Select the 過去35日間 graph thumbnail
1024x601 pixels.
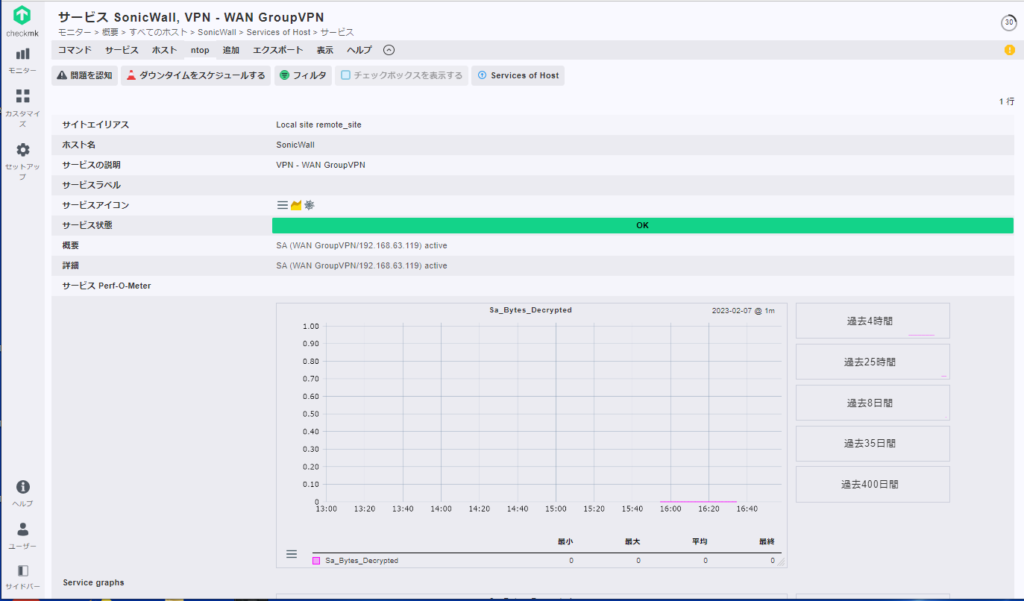[x=872, y=444]
